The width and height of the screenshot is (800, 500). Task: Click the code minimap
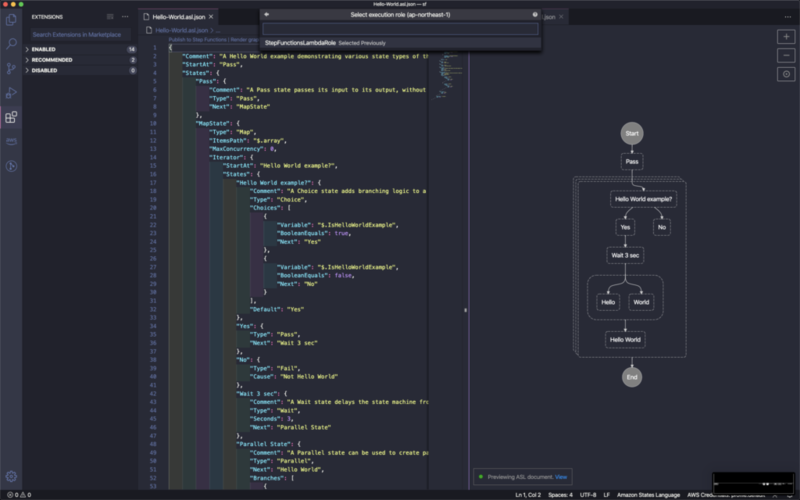coord(448,76)
